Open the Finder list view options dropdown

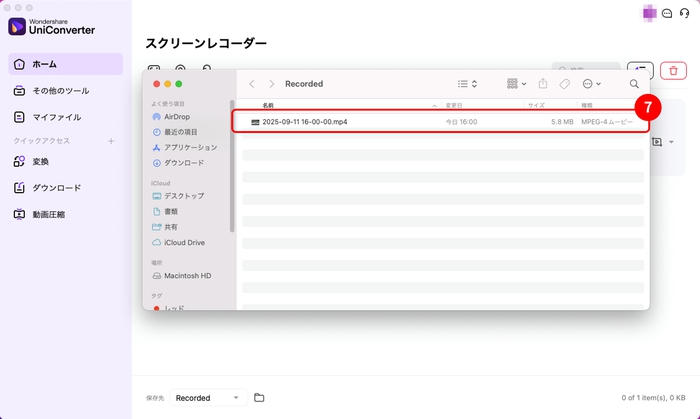[x=467, y=84]
